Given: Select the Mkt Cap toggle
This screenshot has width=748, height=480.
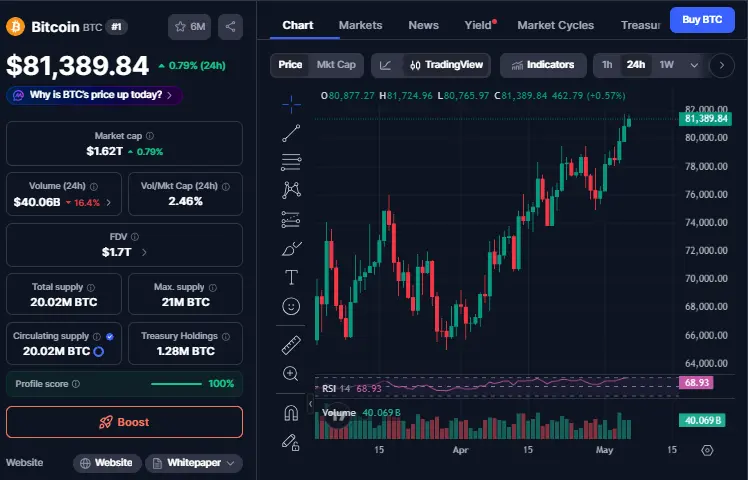Looking at the screenshot, I should [x=336, y=65].
